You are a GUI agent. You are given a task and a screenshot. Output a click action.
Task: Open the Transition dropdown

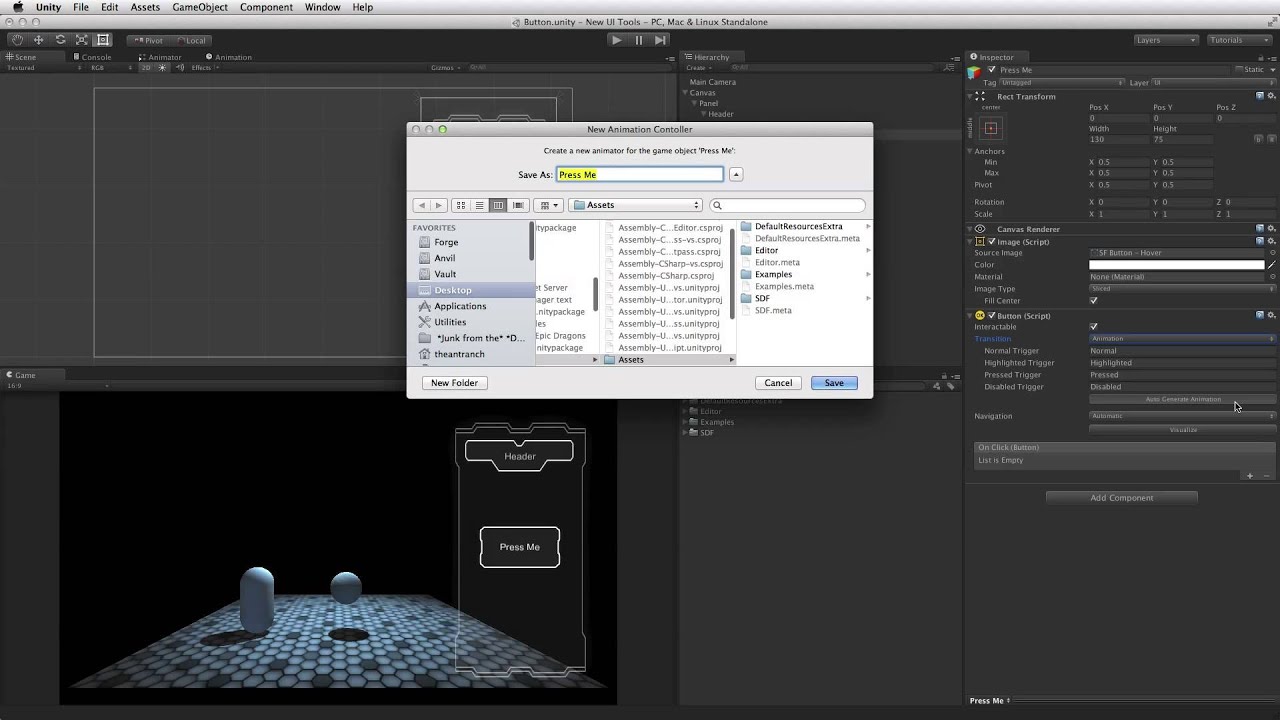click(x=1181, y=339)
